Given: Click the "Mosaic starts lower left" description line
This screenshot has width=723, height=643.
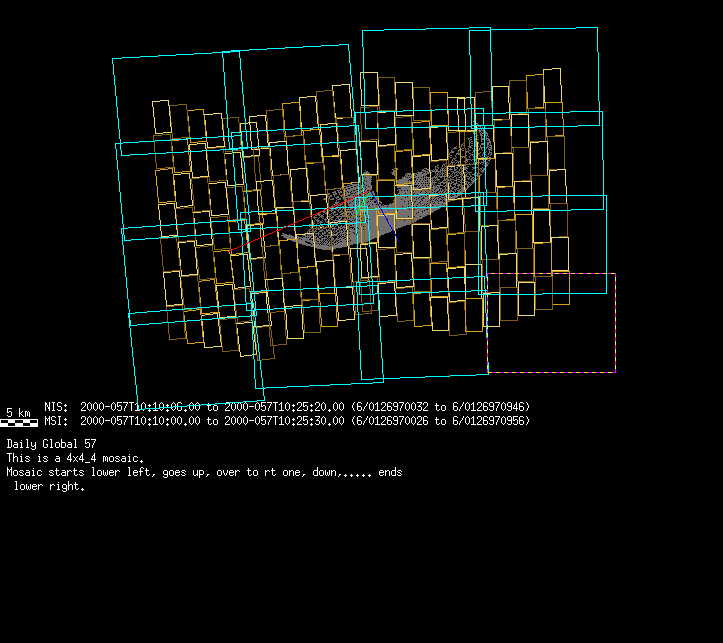Looking at the screenshot, I should point(204,472).
